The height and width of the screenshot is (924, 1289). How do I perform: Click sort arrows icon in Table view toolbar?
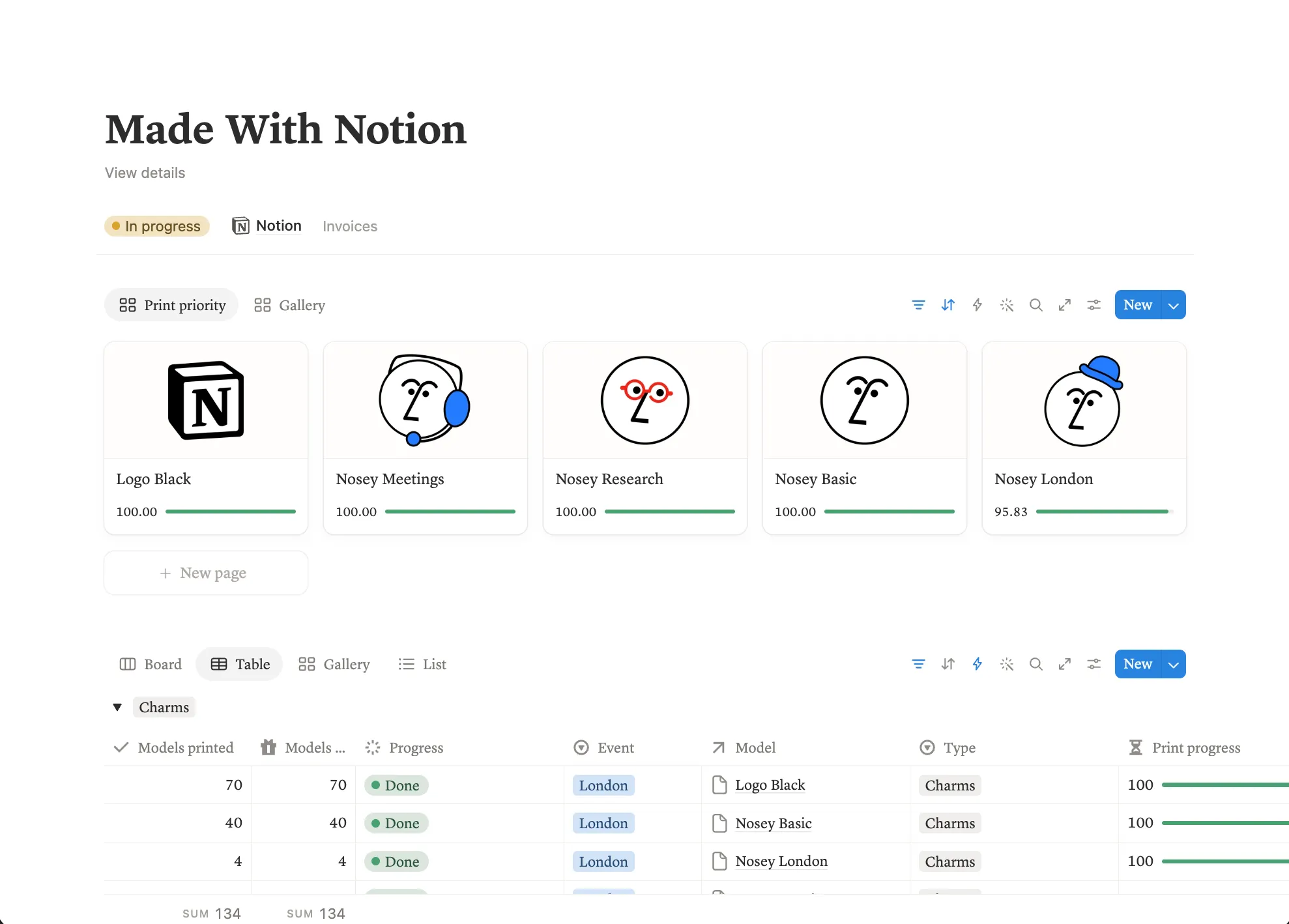[948, 664]
